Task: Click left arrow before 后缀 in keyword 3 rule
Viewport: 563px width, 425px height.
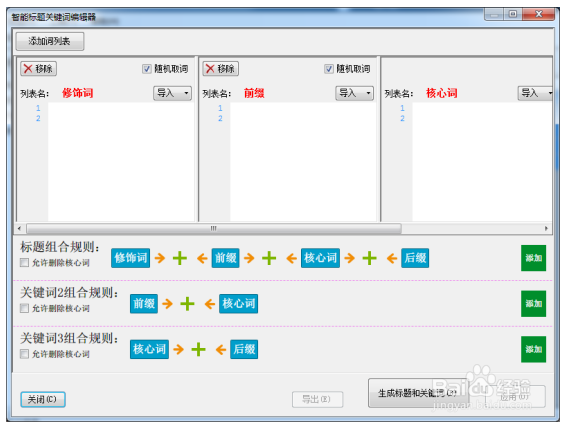Action: point(221,349)
